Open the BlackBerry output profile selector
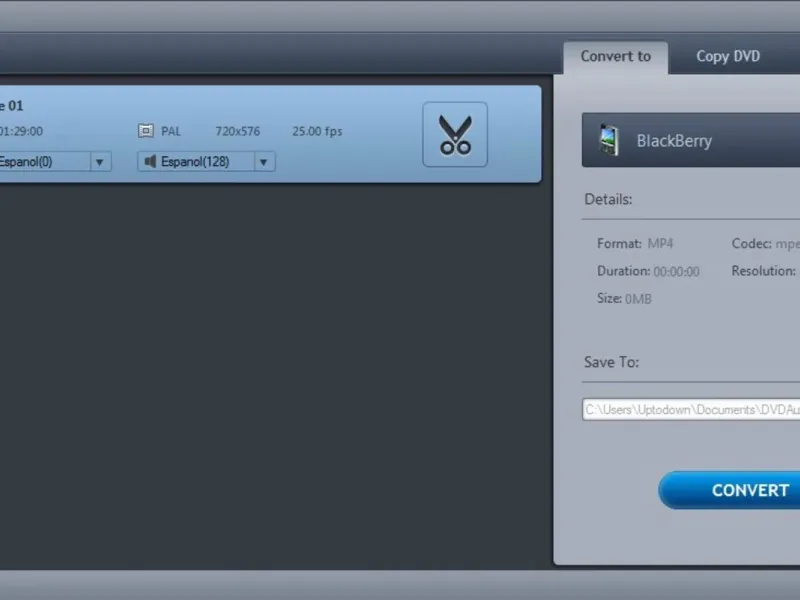This screenshot has height=600, width=800. pyautogui.click(x=691, y=140)
